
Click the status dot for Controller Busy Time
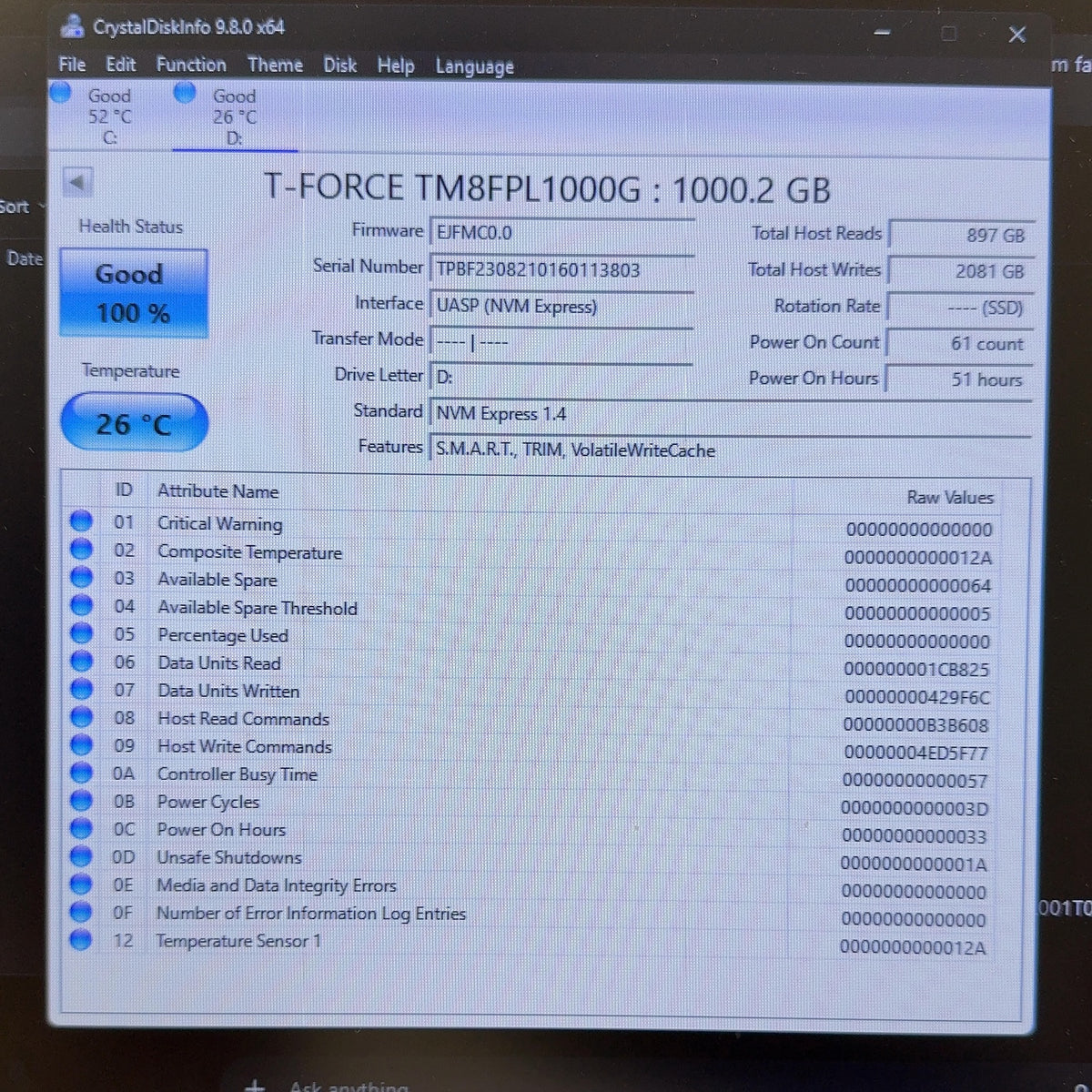click(82, 773)
